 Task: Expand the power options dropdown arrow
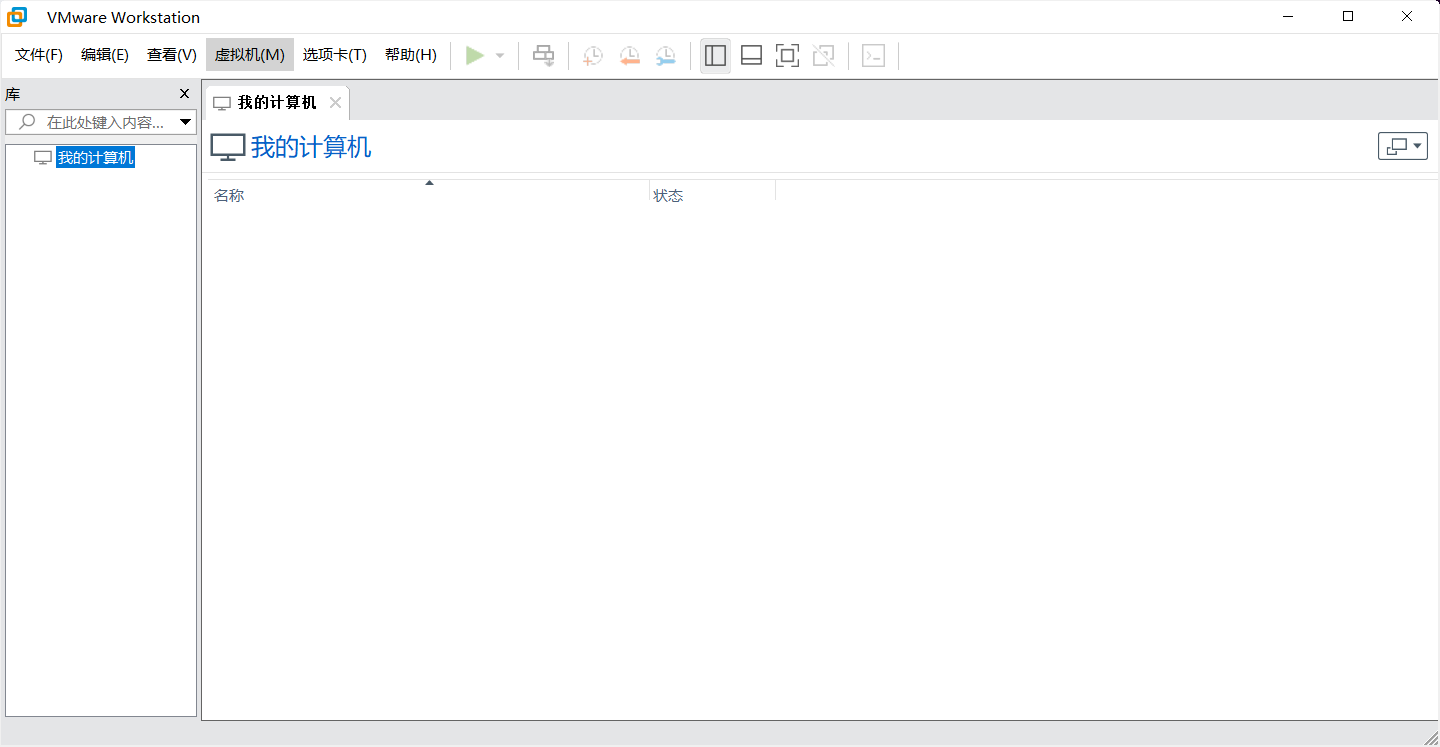click(500, 56)
